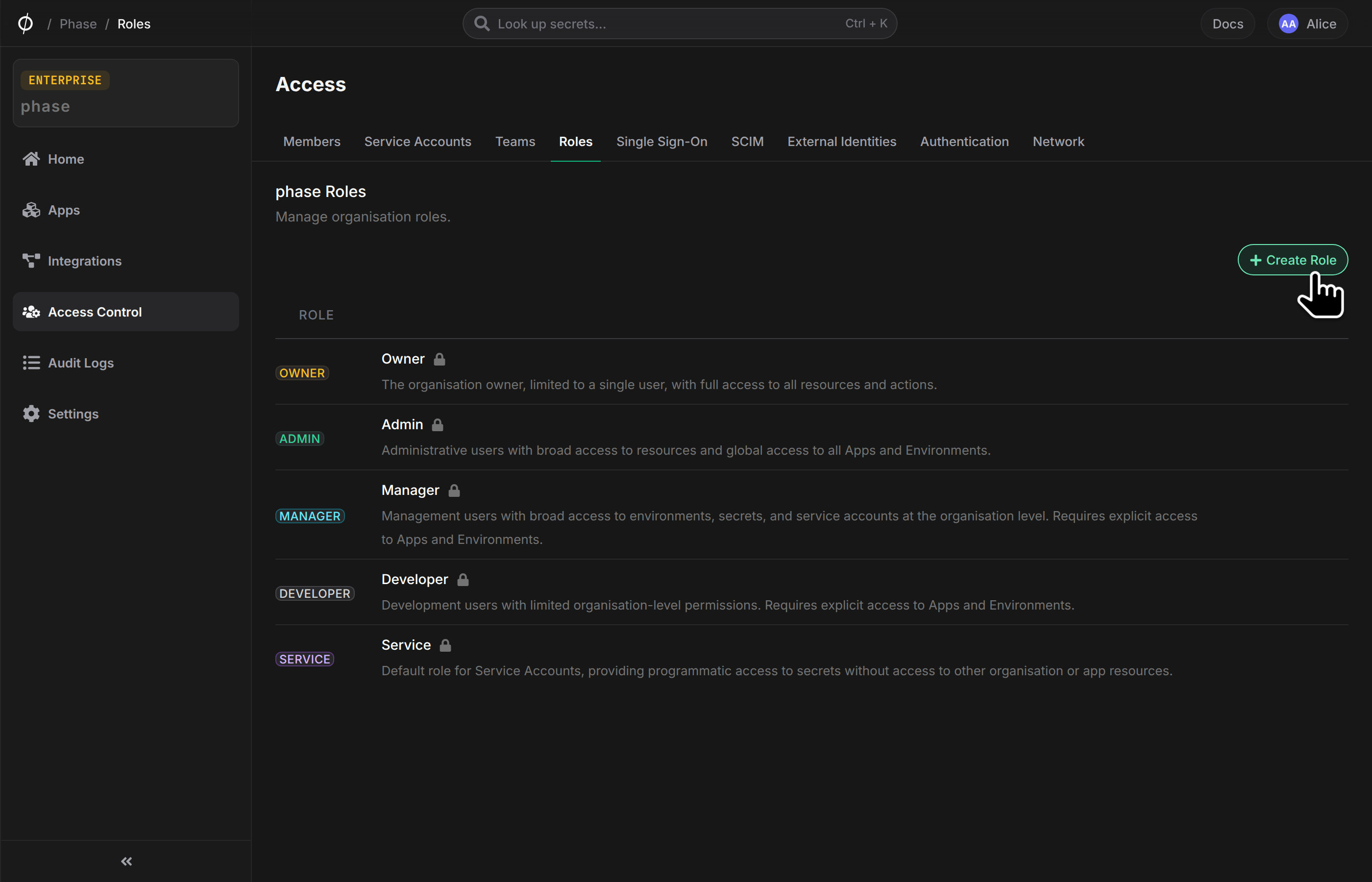1372x882 pixels.
Task: Focus the Look up secrets search field
Action: (x=680, y=24)
